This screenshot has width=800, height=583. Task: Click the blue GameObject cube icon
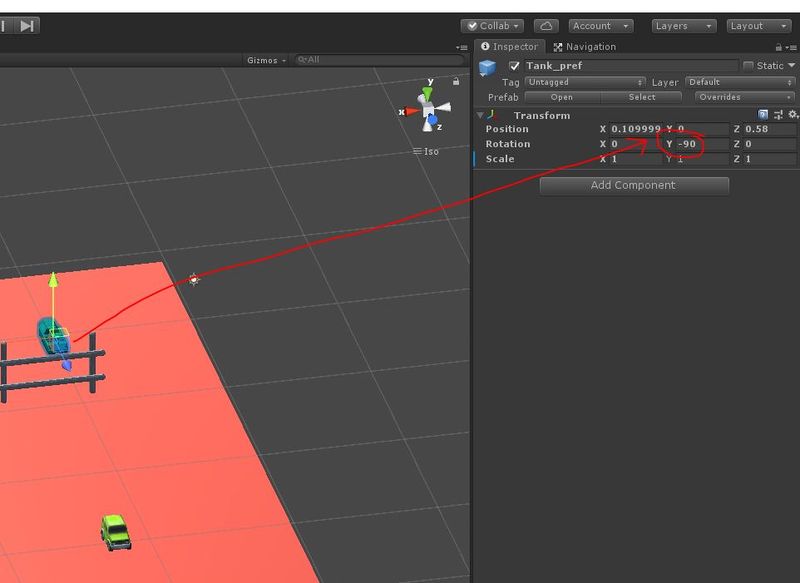(488, 67)
